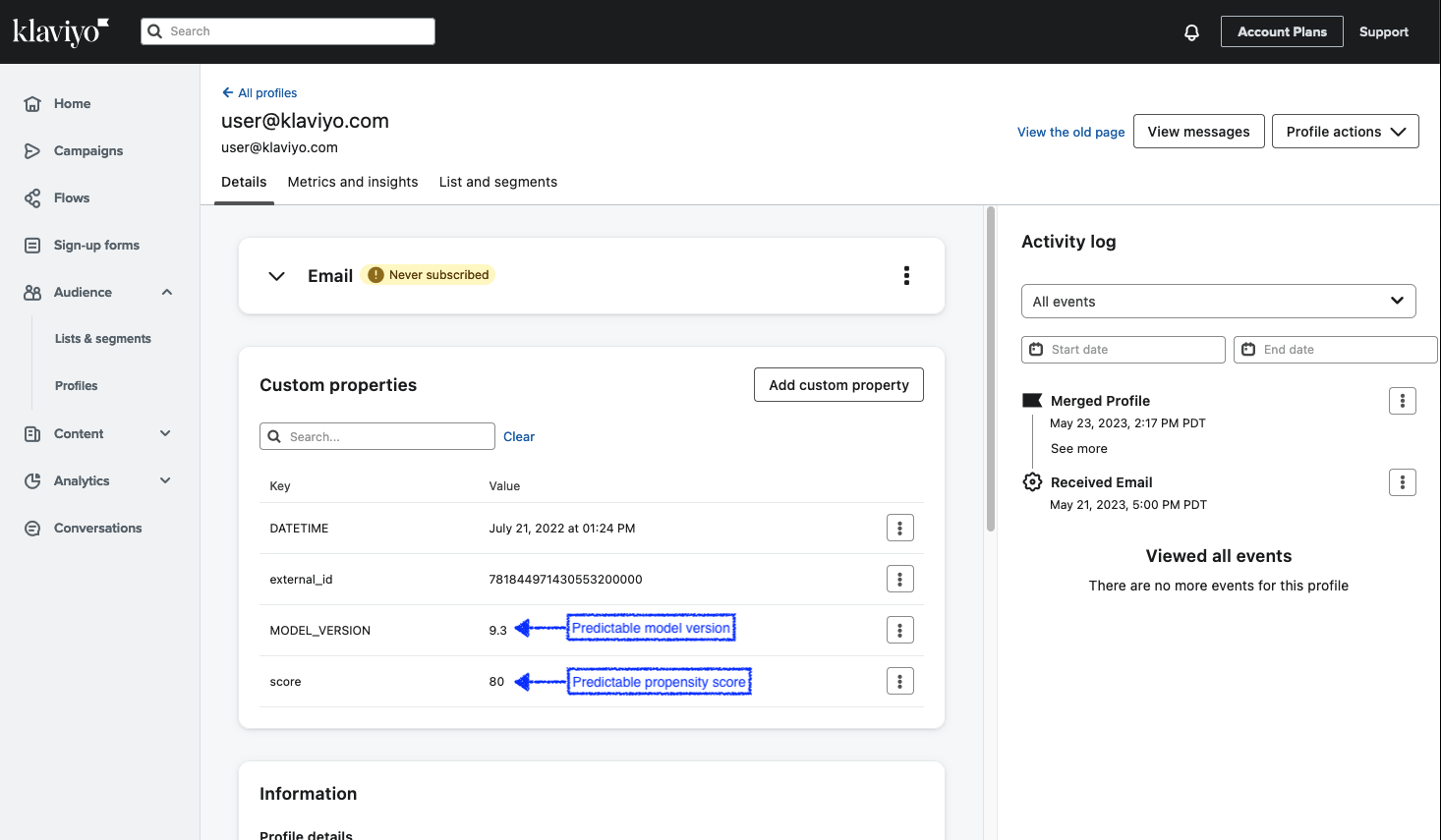This screenshot has height=840, width=1441.
Task: Open score row options menu
Action: point(900,682)
